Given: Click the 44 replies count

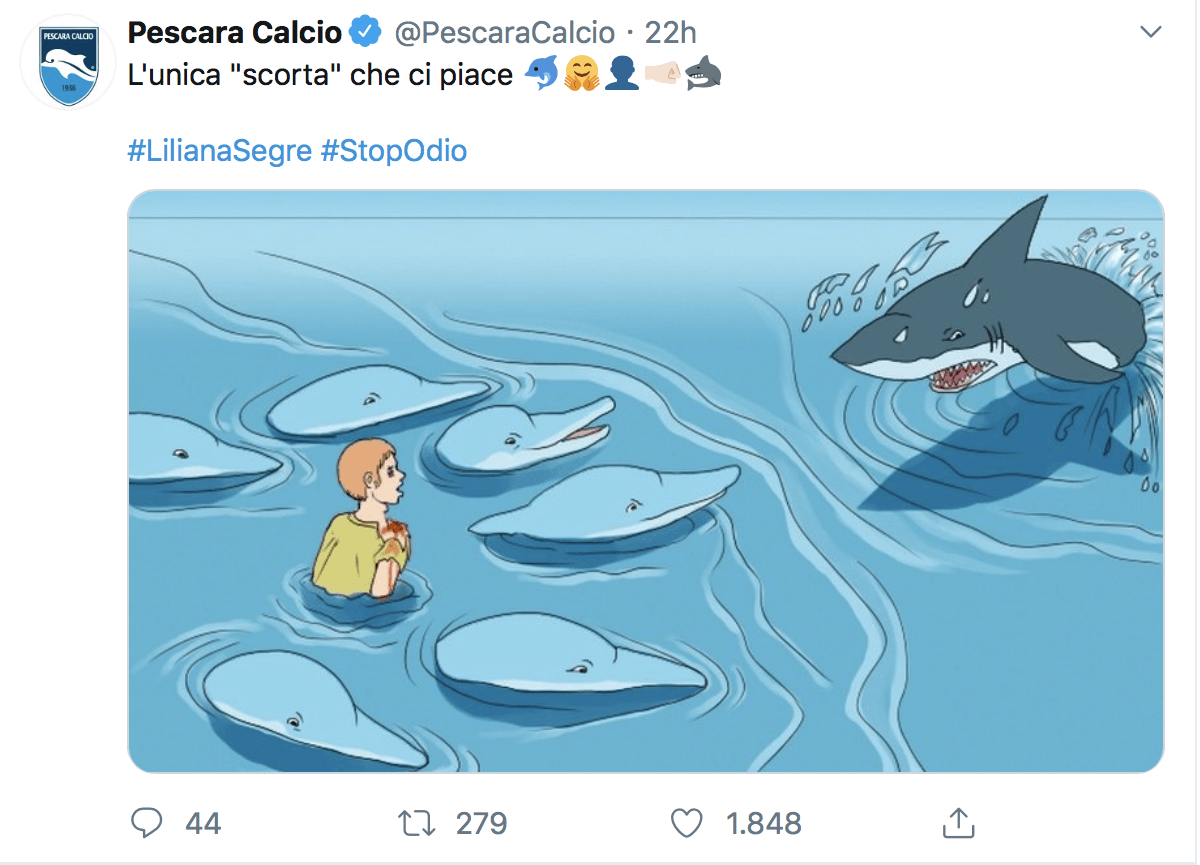Looking at the screenshot, I should pos(203,823).
